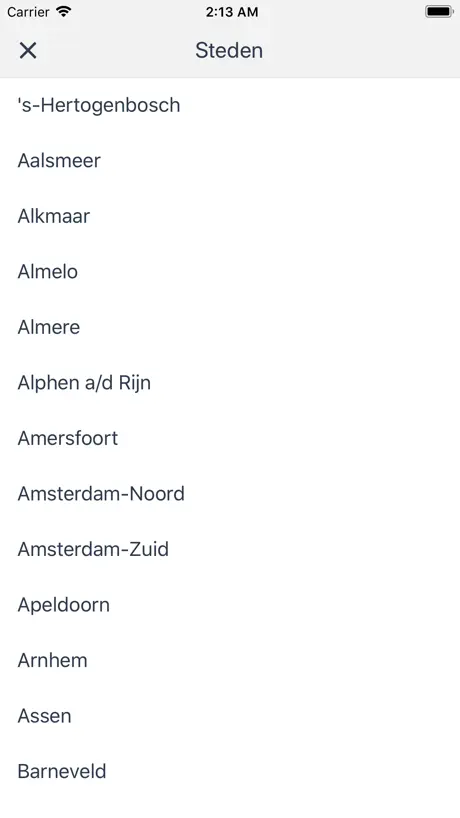
Task: Close the Steden city list
Action: [28, 51]
